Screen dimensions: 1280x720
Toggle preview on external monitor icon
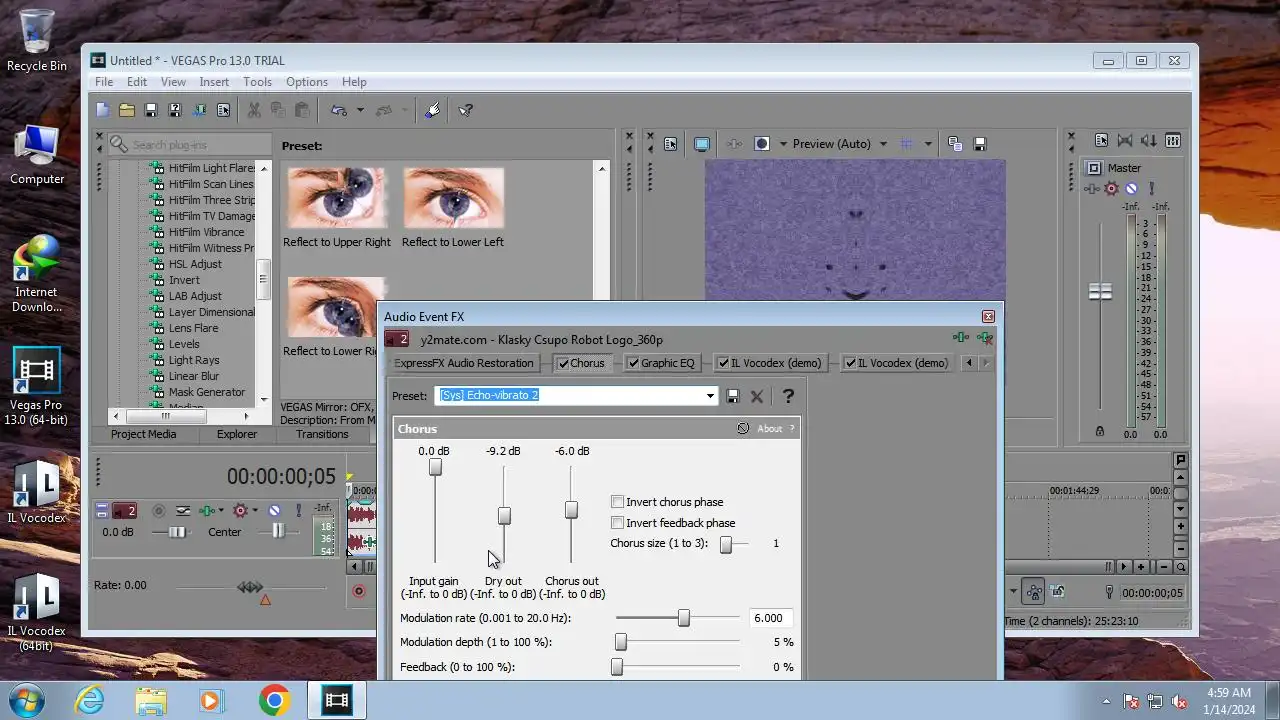pos(702,144)
